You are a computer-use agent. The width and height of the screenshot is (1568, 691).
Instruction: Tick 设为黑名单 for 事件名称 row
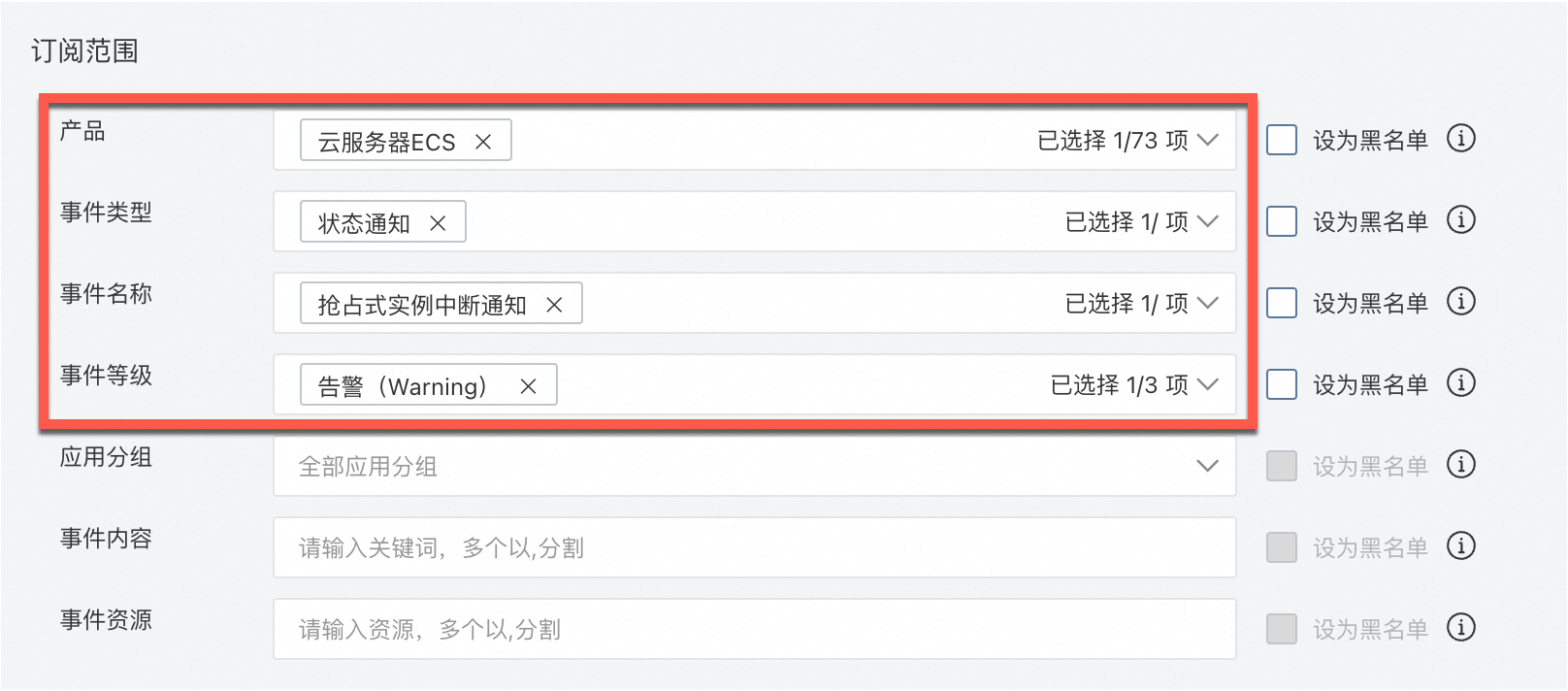tap(1282, 303)
